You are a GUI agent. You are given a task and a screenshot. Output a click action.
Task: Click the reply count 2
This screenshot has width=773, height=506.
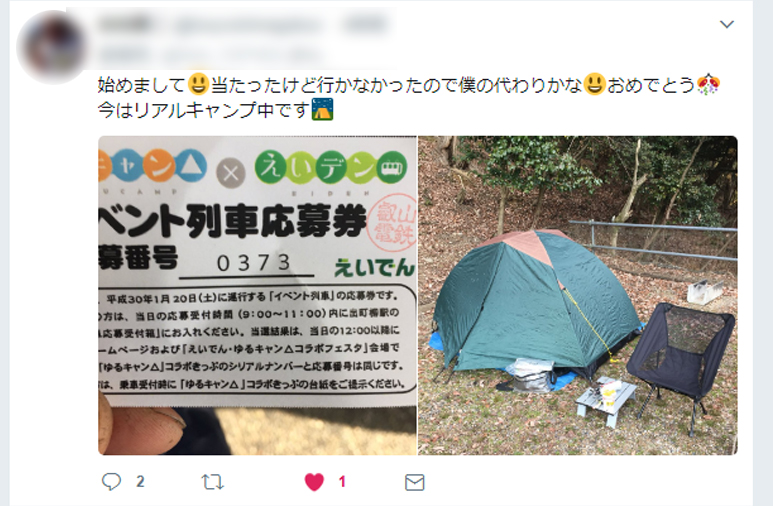(140, 481)
